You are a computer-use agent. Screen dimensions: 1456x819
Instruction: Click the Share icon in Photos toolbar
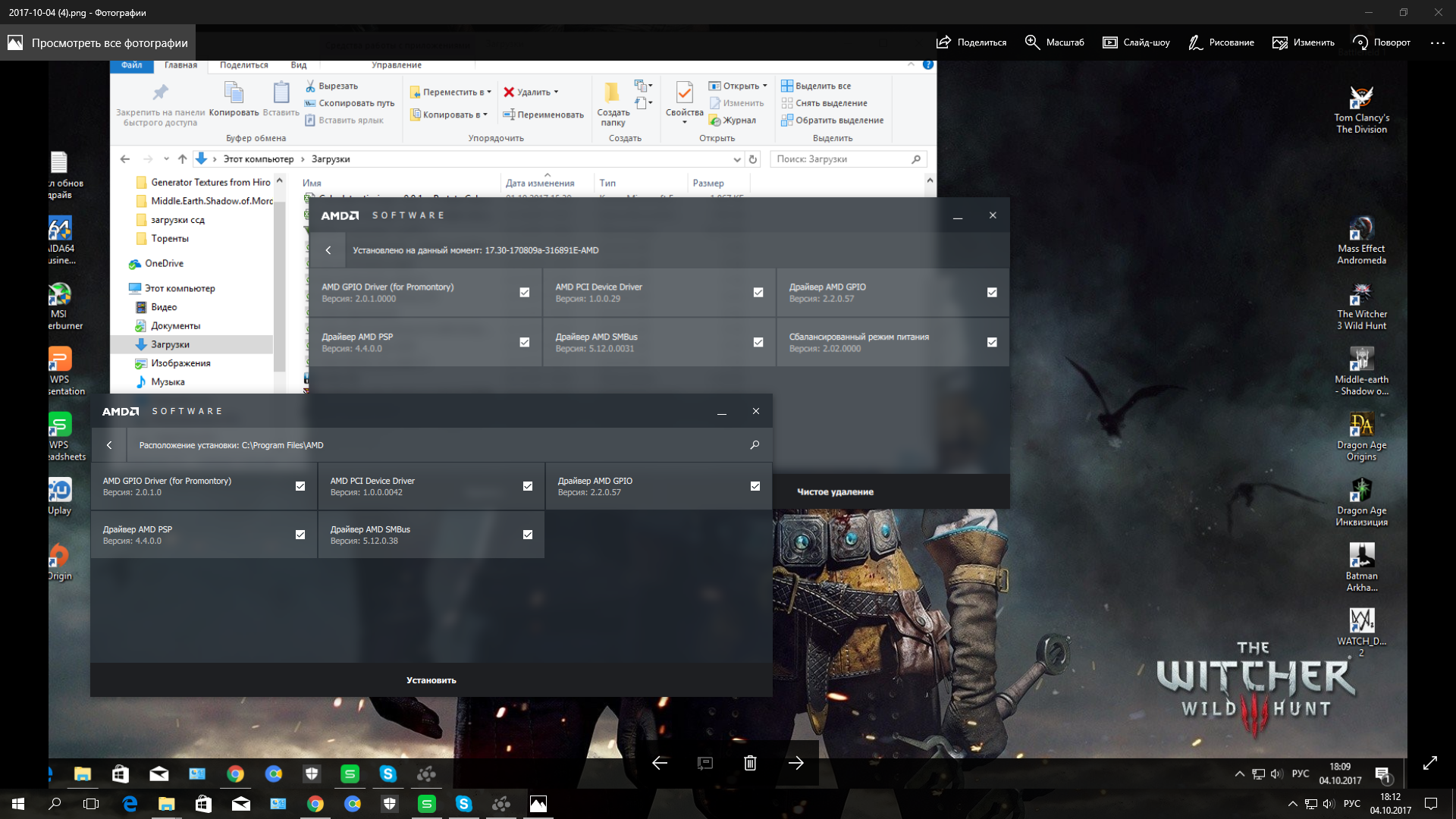coord(943,42)
